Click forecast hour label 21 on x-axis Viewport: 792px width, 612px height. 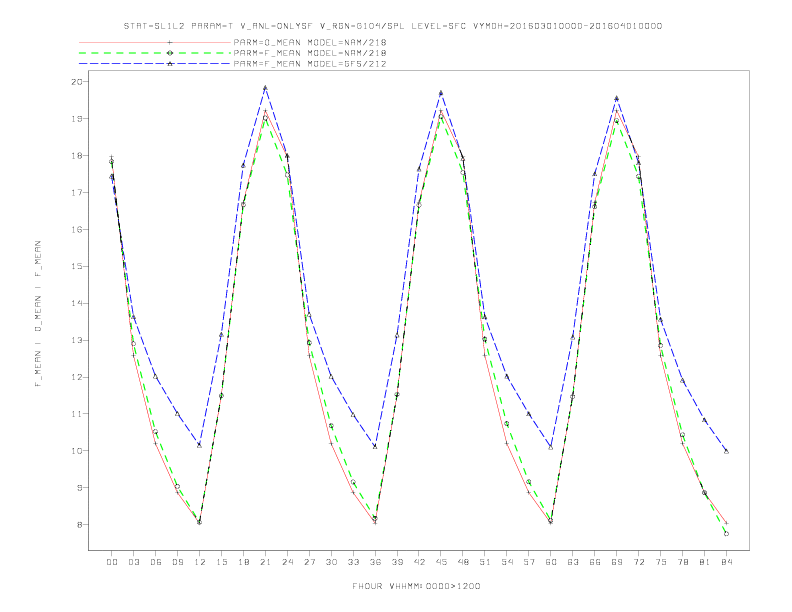265,562
